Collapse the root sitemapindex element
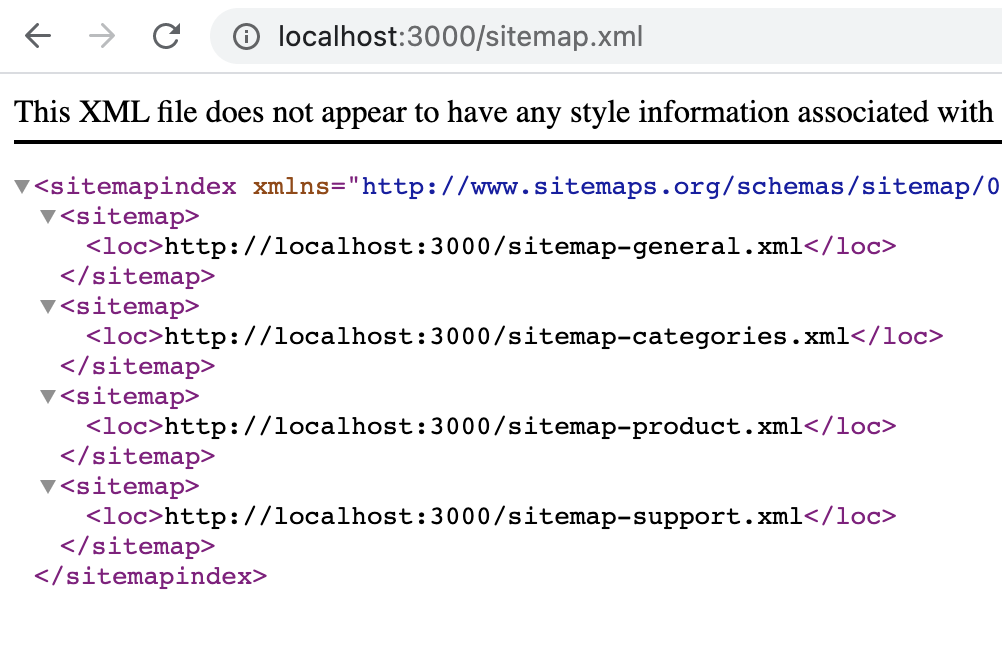This screenshot has width=1002, height=664. (x=21, y=185)
